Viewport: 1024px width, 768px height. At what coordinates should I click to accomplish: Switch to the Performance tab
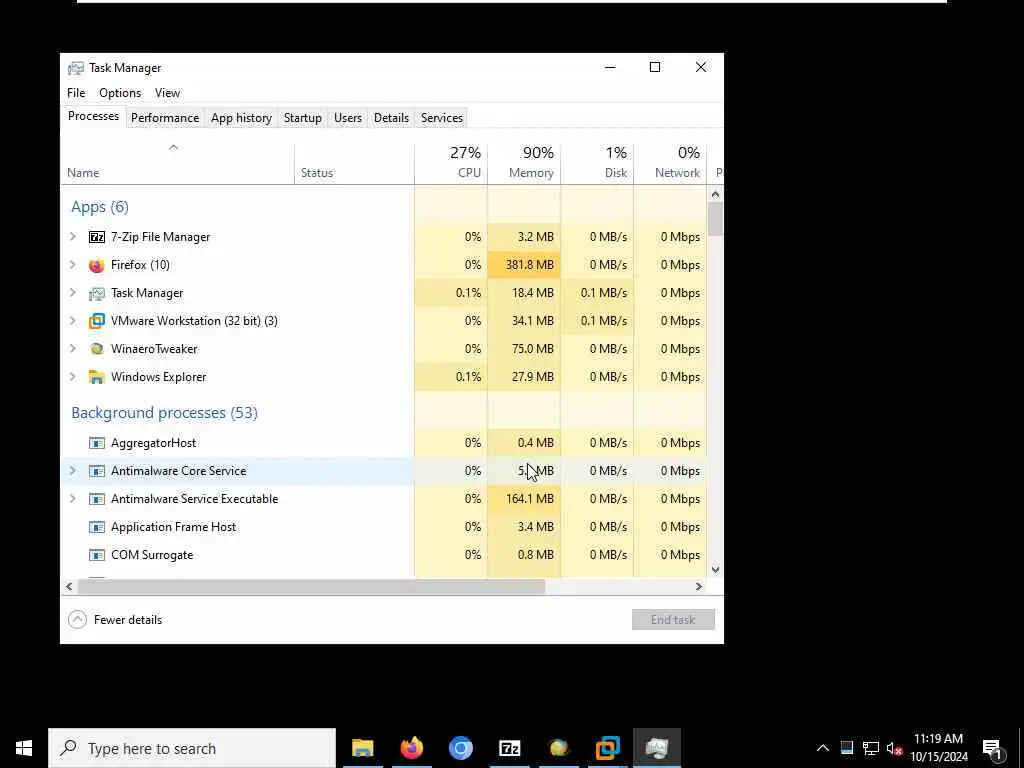165,118
